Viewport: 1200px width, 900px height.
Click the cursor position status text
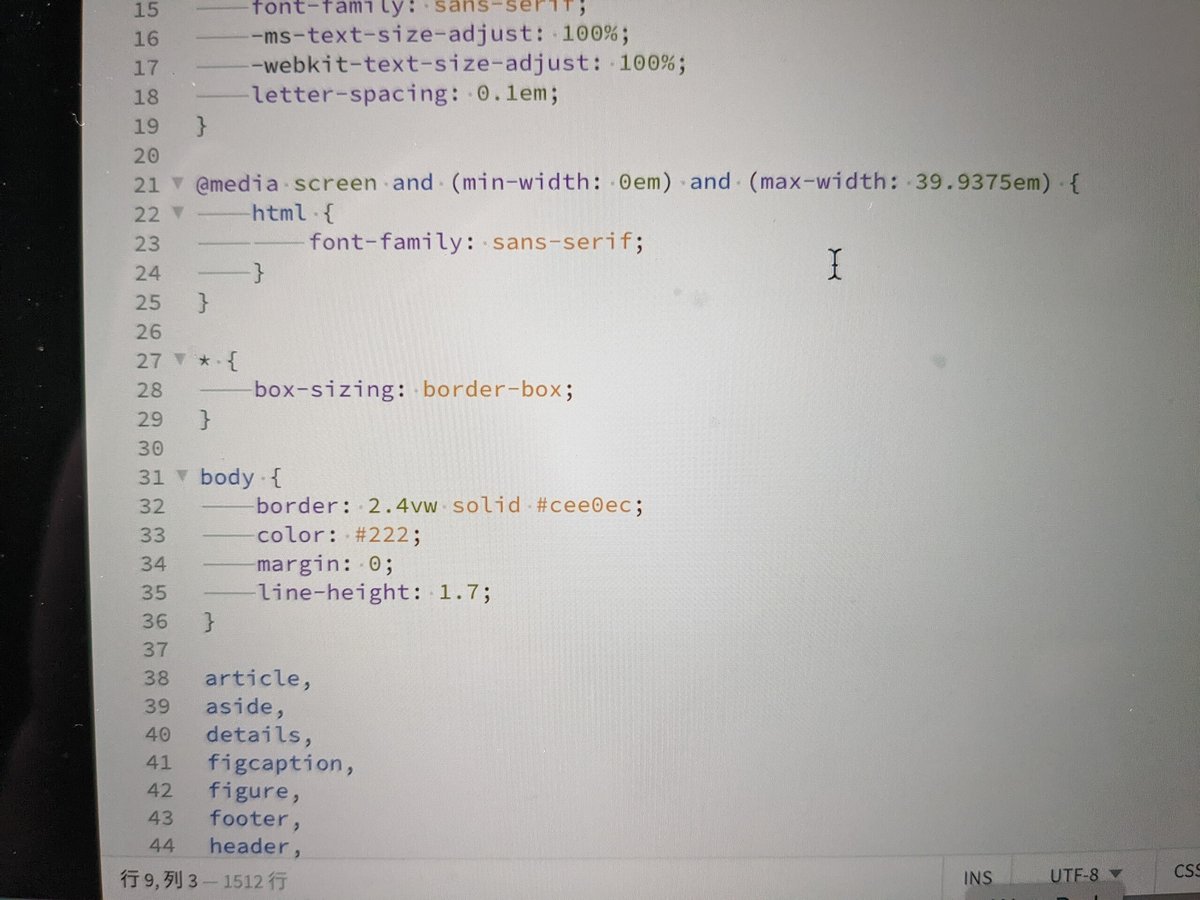pyautogui.click(x=204, y=880)
